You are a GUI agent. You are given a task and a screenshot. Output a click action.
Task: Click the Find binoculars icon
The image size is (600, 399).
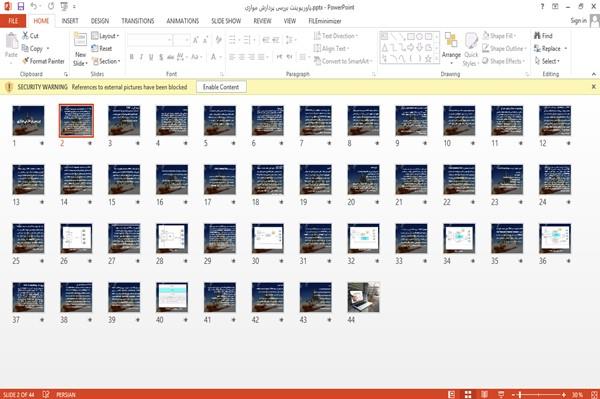point(537,36)
